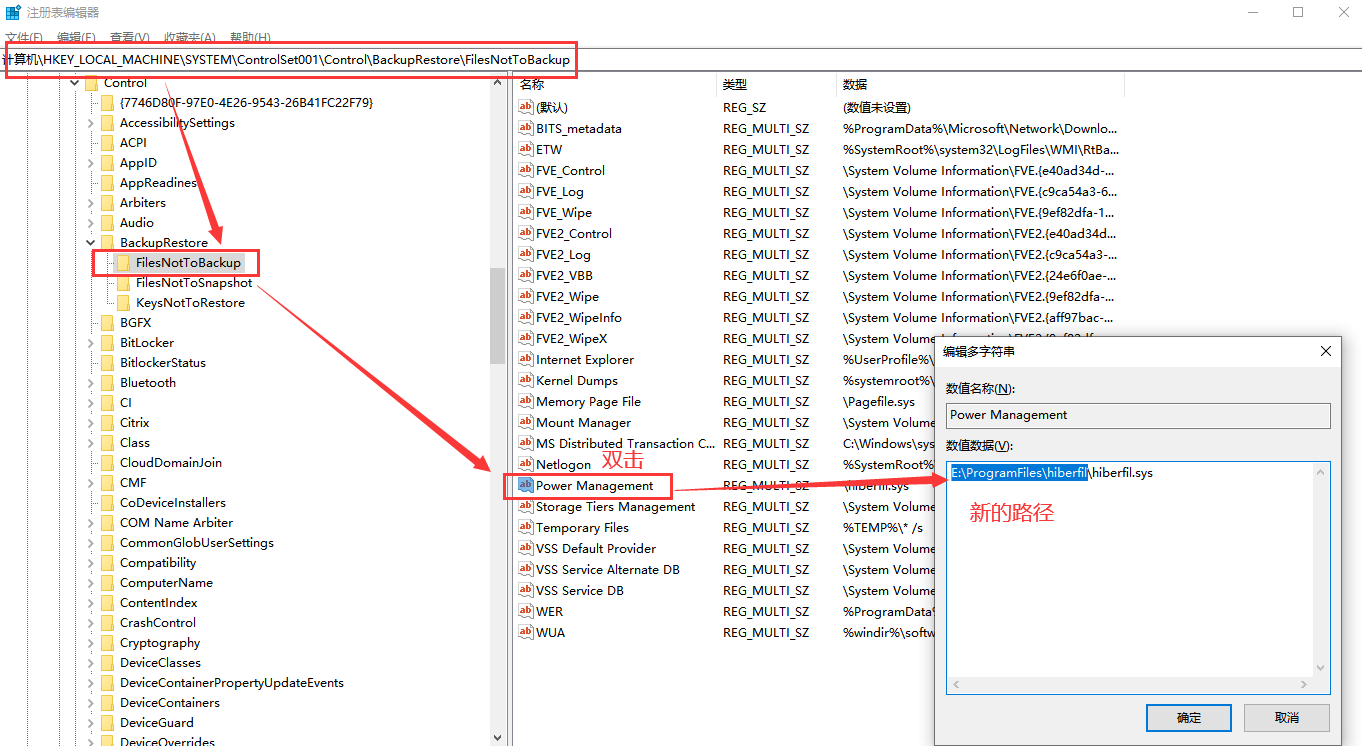Expand the Arbiters key
Viewport: 1362px width, 746px height.
[x=91, y=203]
